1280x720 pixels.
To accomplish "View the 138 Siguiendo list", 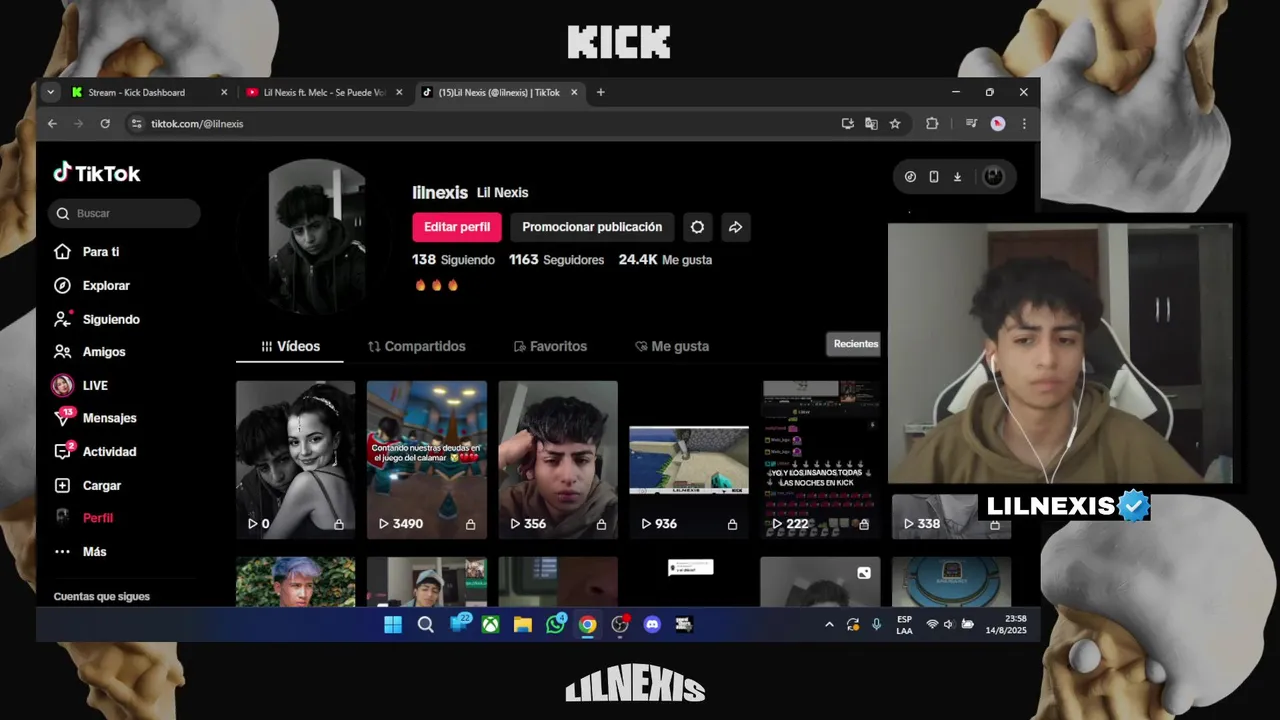I will 453,260.
